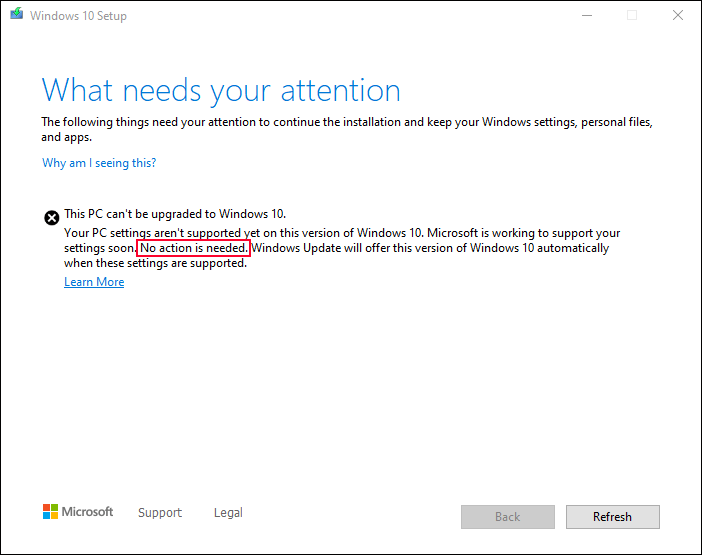Click the 'No action is needed.' sentence
Viewport: 702px width, 555px height.
pyautogui.click(x=193, y=248)
